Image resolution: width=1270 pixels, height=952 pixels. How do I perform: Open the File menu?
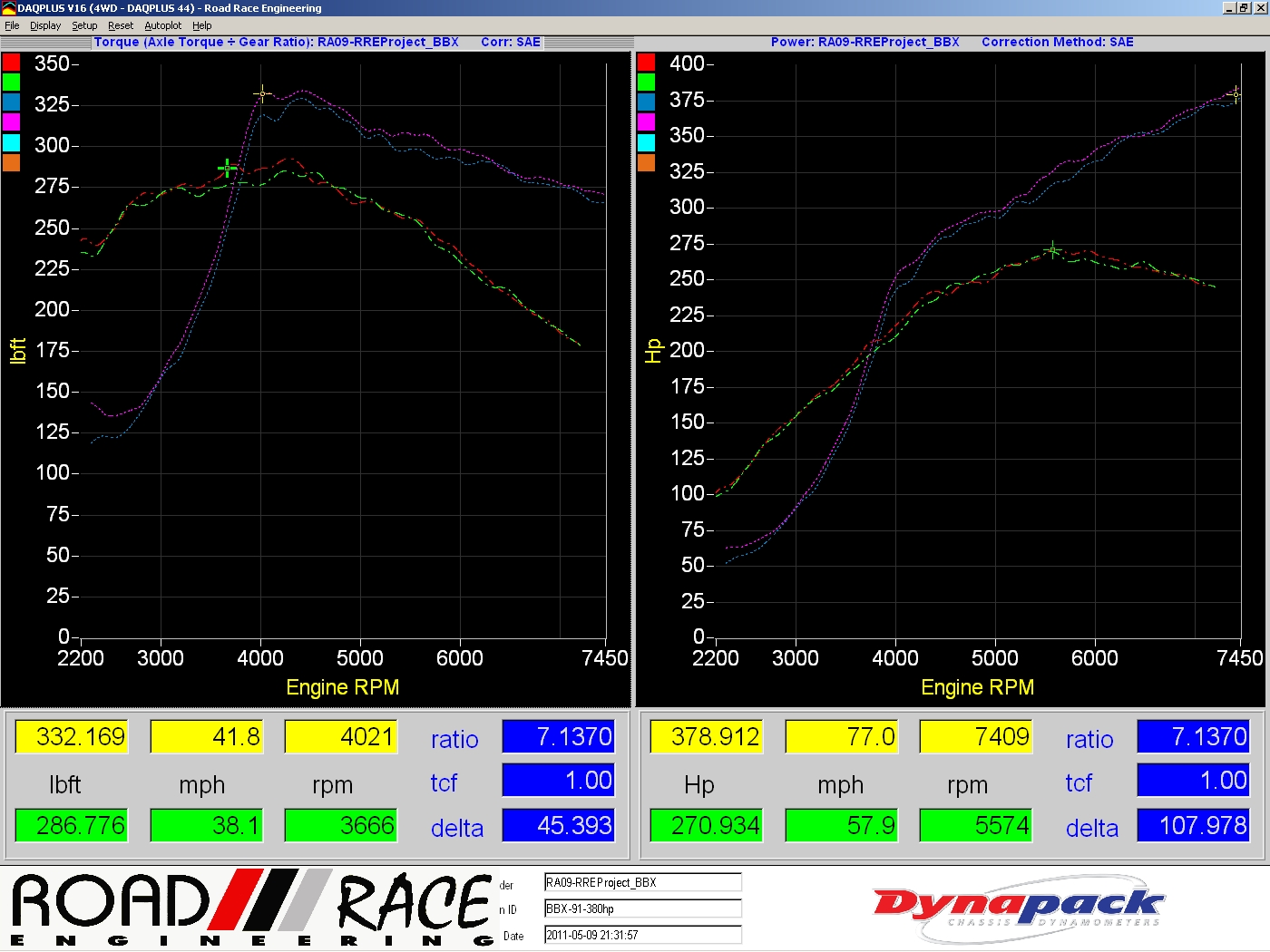(12, 25)
